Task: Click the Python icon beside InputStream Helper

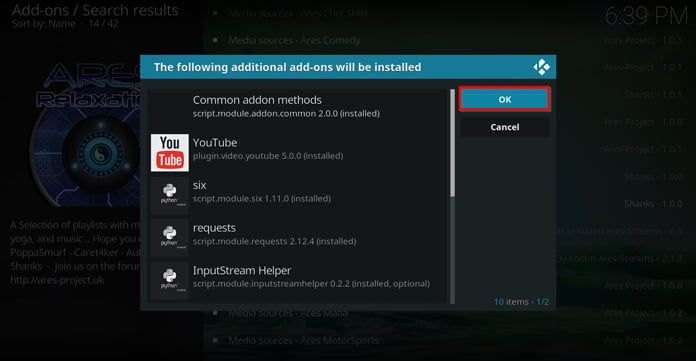Action: click(170, 280)
